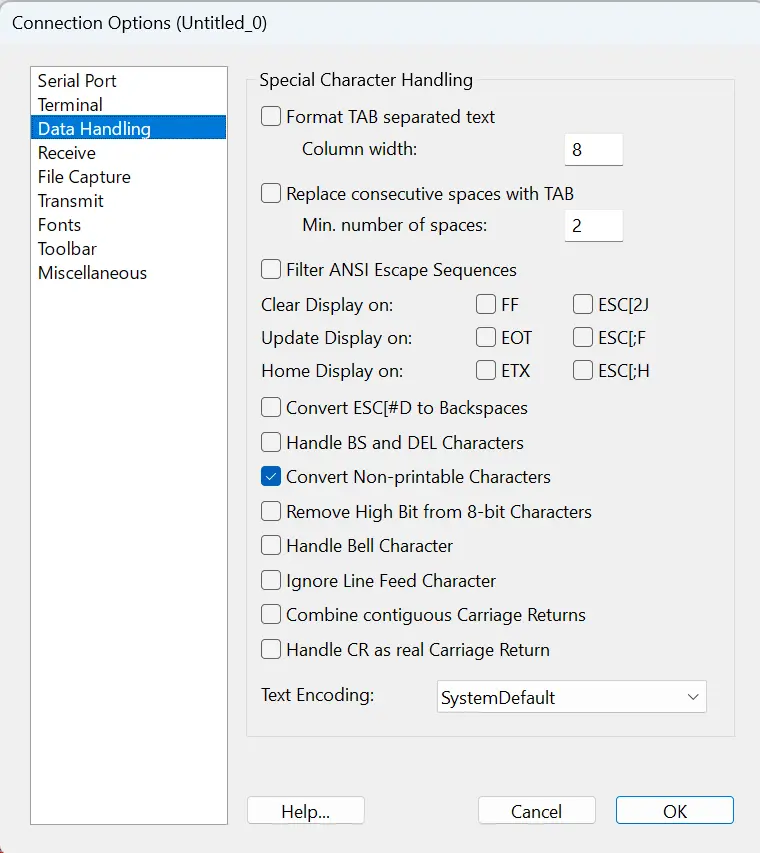Open the Miscellaneous options page

tap(128, 273)
